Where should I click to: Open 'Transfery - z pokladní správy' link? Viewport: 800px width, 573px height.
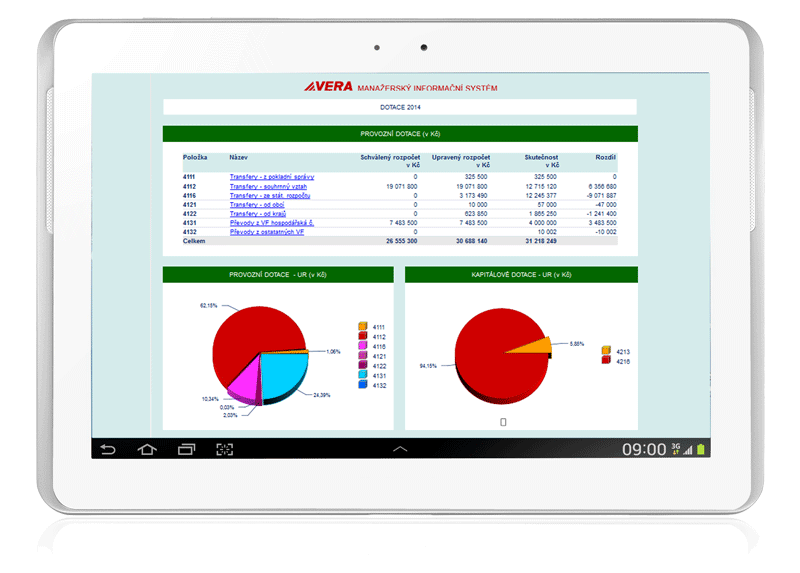tap(267, 177)
